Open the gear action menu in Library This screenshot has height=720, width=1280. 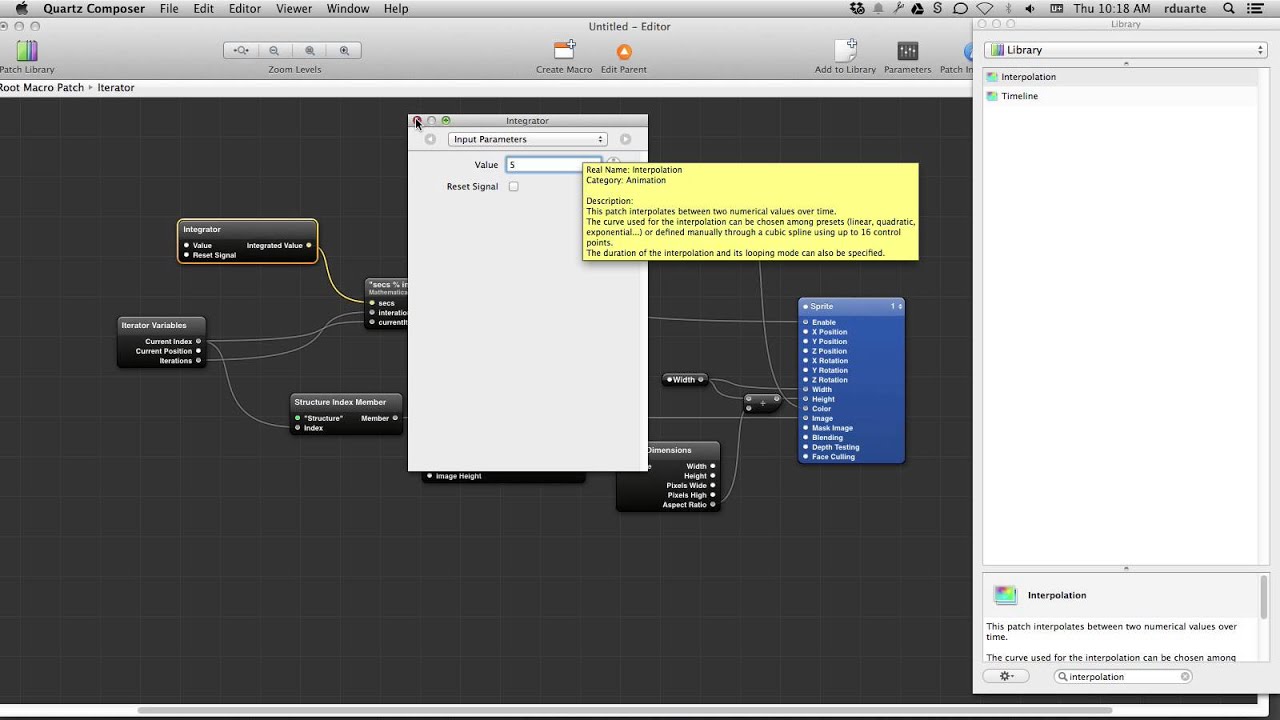[x=1007, y=676]
